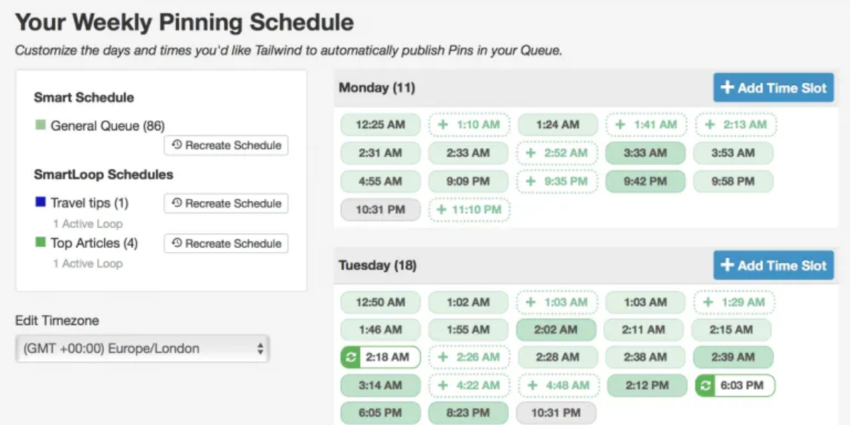Add Time Slot for Tuesday

(x=773, y=265)
